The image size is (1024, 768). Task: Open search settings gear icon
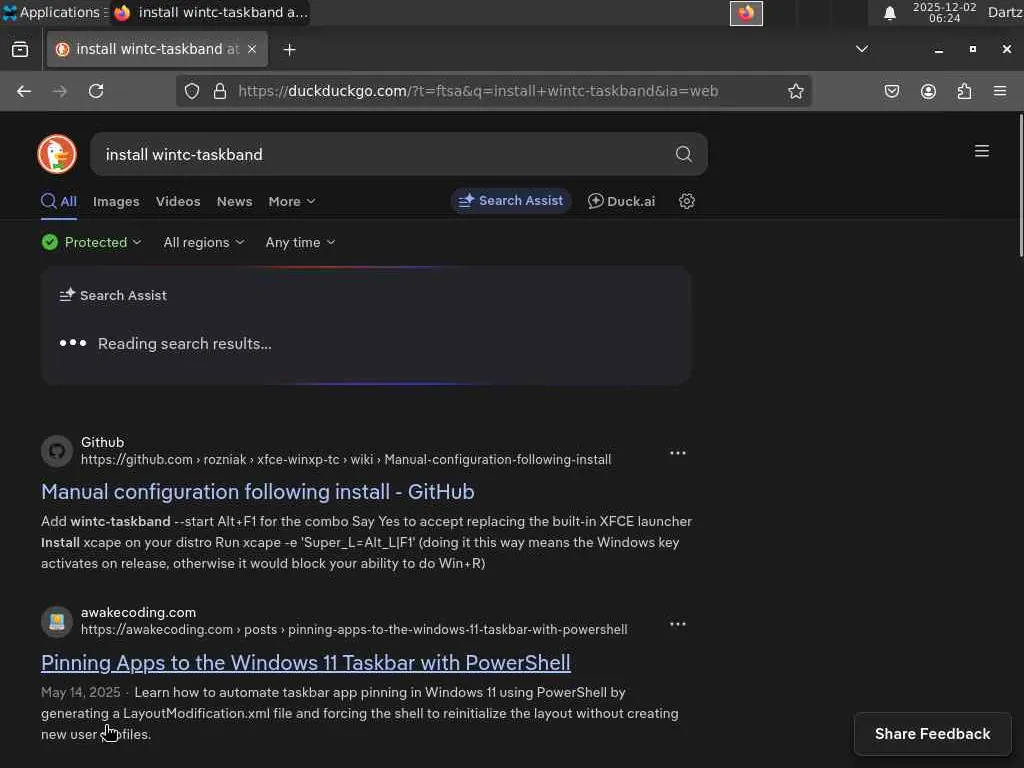tap(686, 201)
